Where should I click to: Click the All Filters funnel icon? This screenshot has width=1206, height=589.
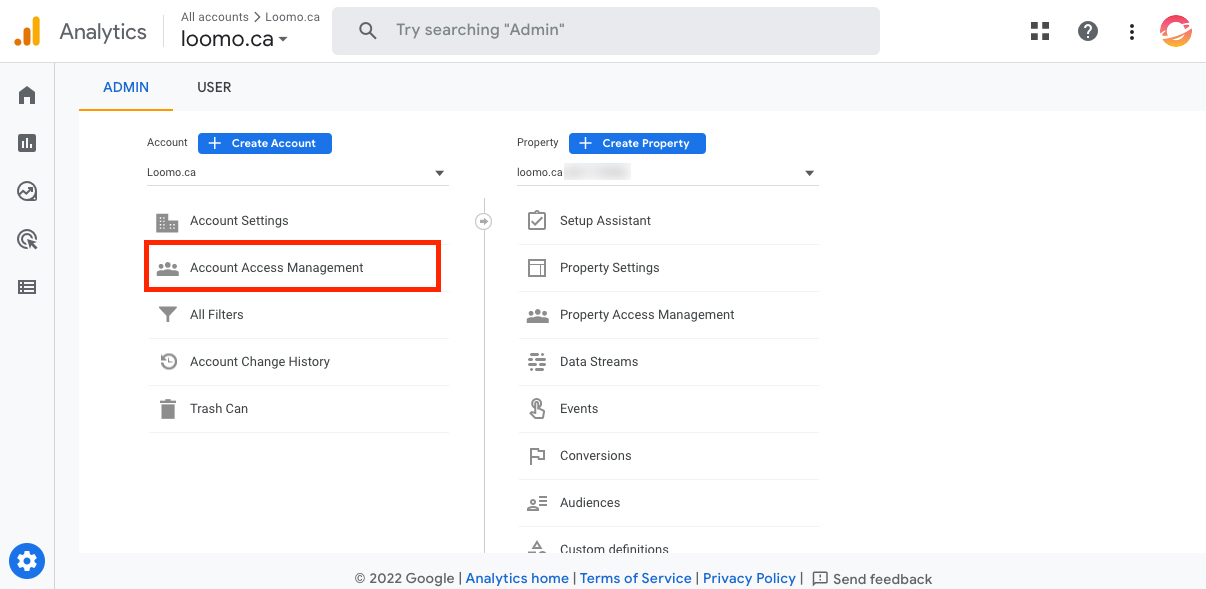click(168, 315)
